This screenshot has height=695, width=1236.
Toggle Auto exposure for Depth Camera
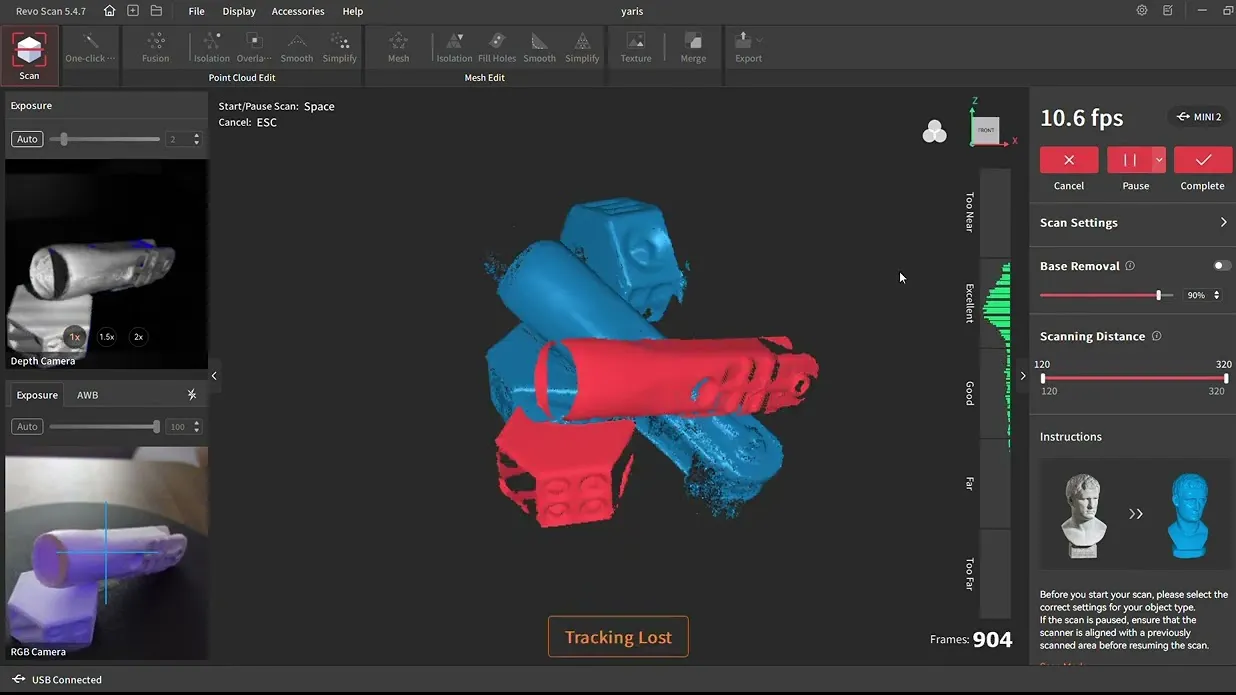tap(27, 139)
